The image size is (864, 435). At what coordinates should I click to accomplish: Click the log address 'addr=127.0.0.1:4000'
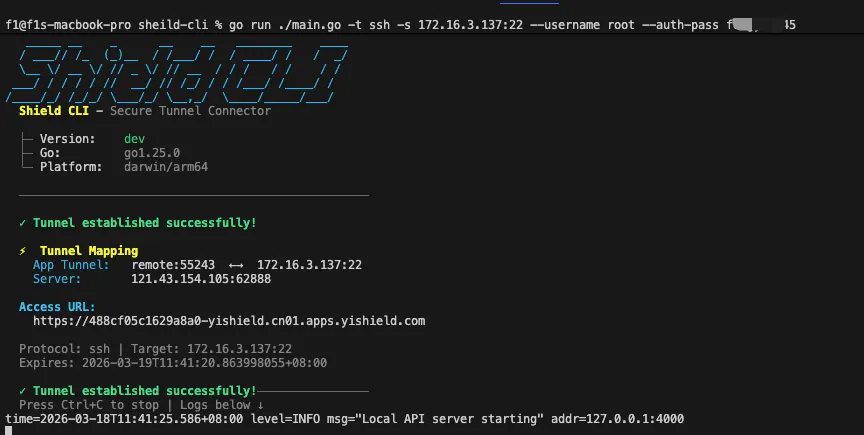point(617,419)
